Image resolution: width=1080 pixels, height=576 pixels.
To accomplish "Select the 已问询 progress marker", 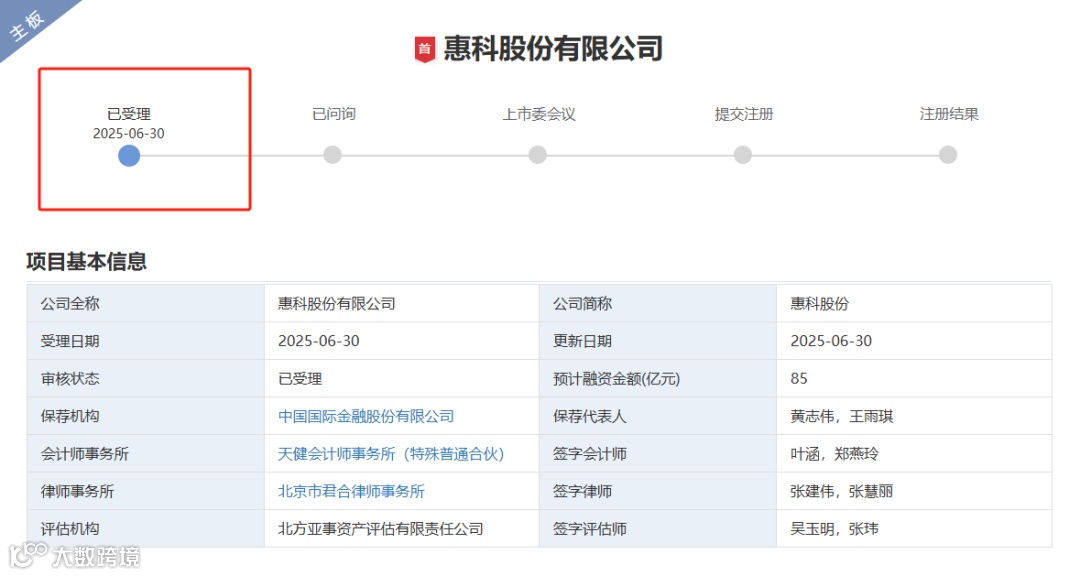I will pos(333,155).
